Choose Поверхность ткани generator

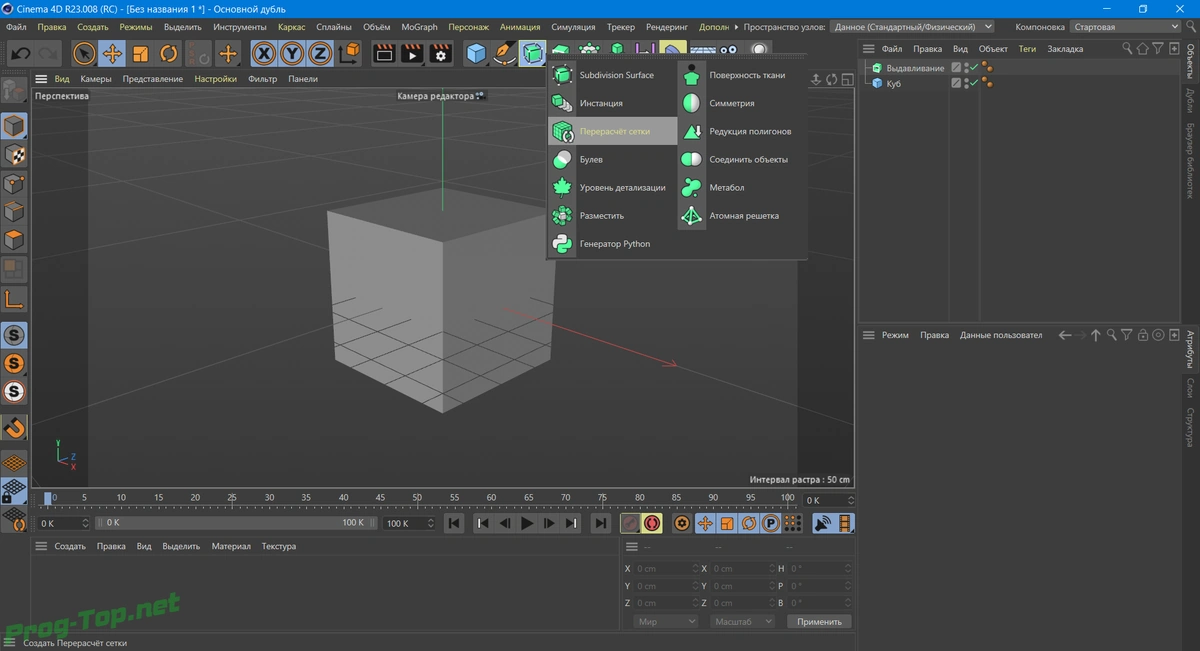(x=742, y=75)
